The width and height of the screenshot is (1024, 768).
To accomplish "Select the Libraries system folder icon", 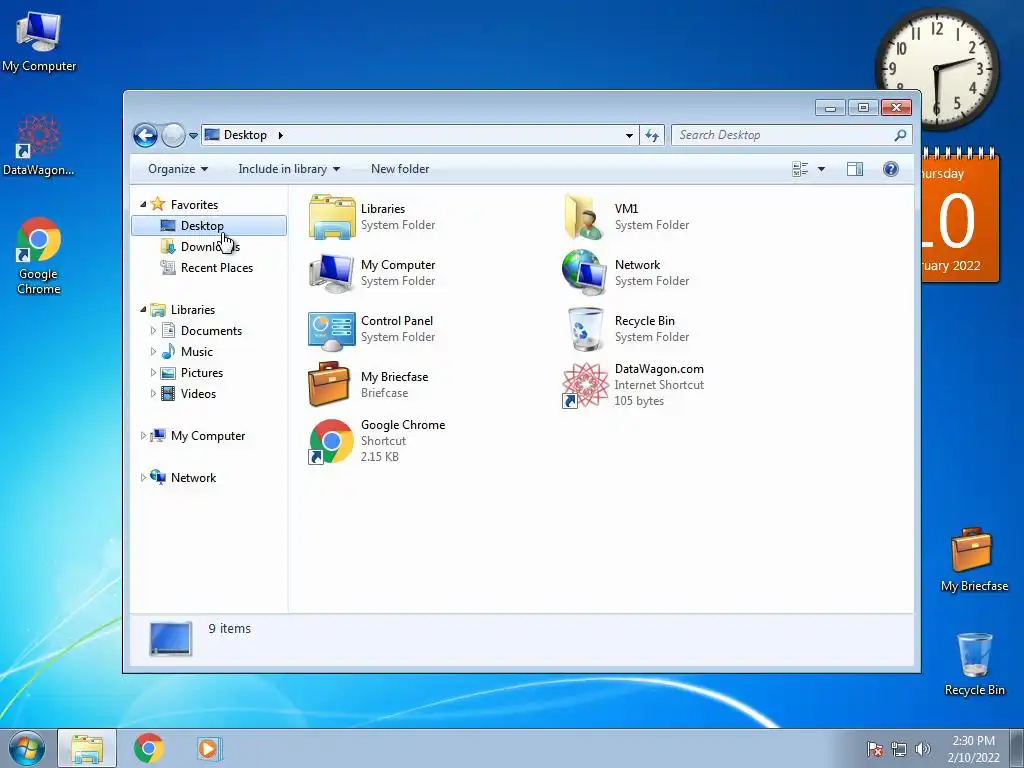I will pyautogui.click(x=332, y=217).
